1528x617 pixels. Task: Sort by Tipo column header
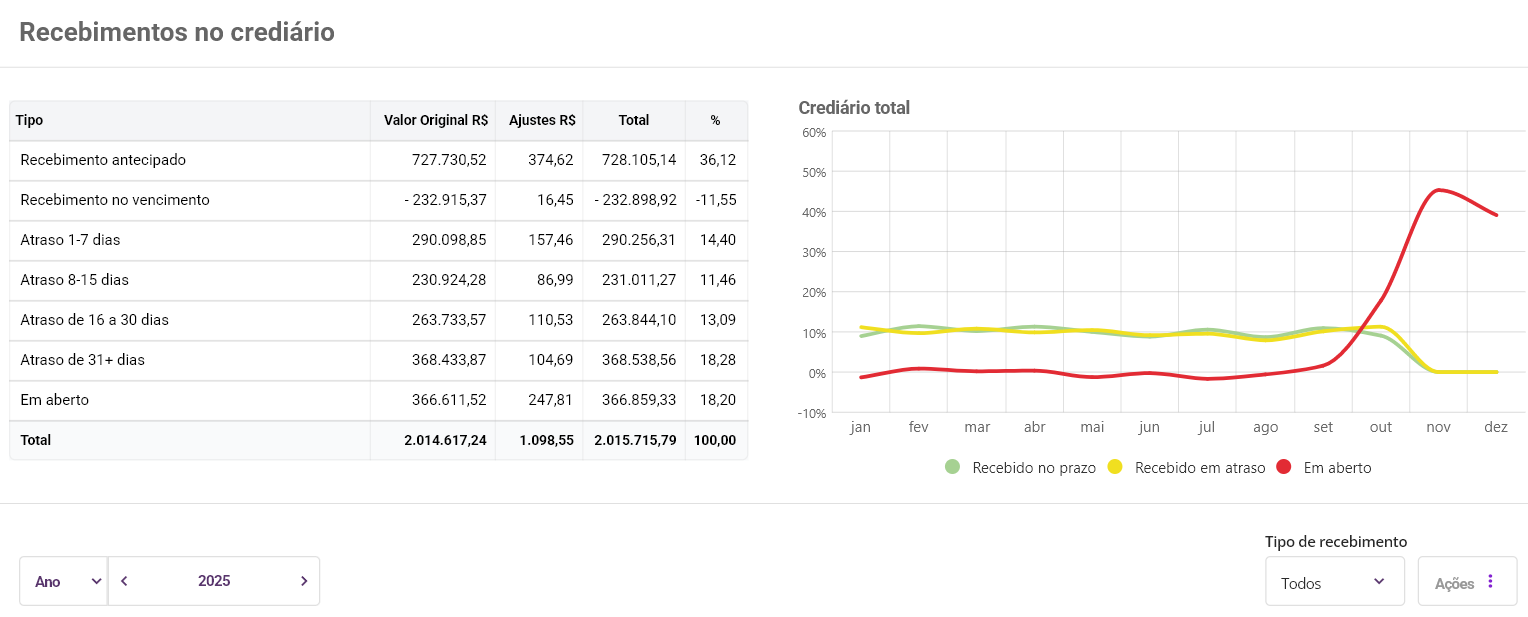coord(30,120)
